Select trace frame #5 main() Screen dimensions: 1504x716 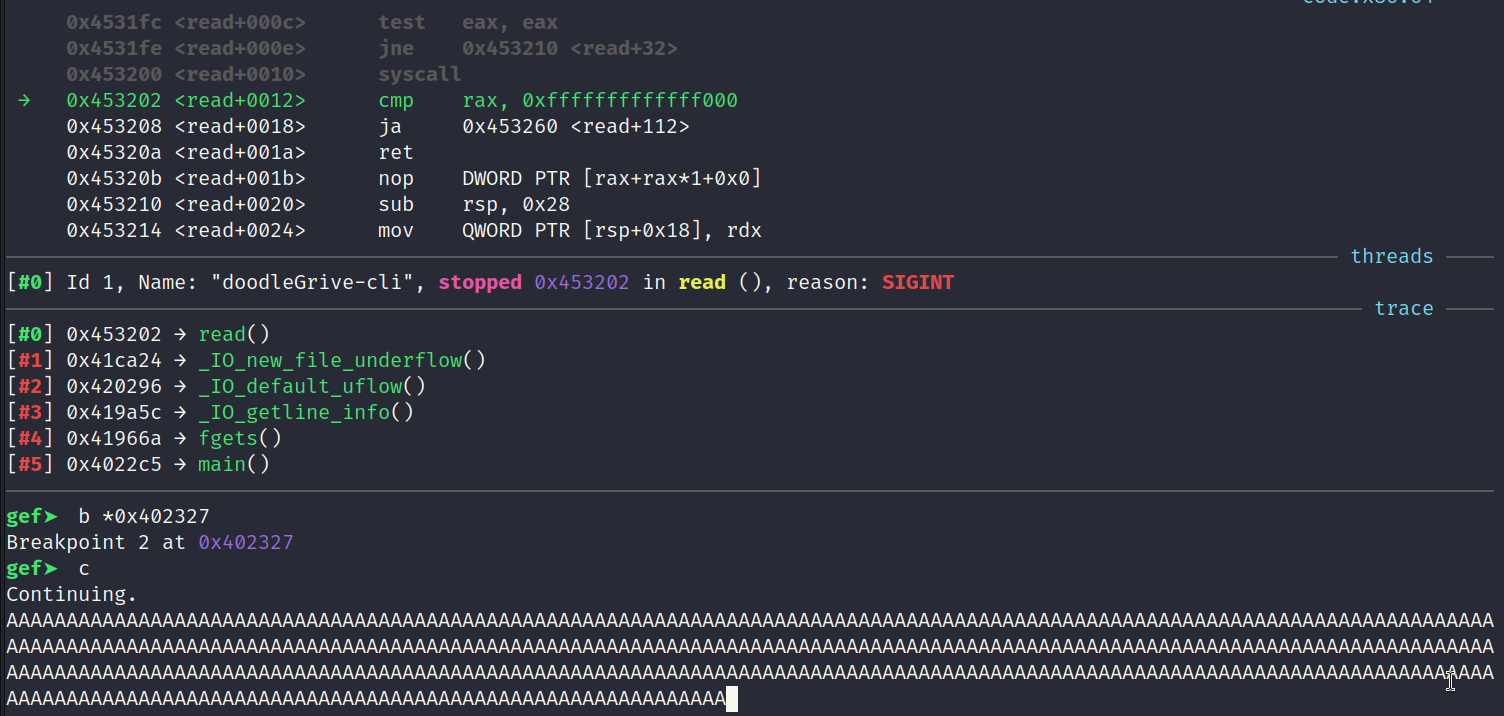(138, 464)
